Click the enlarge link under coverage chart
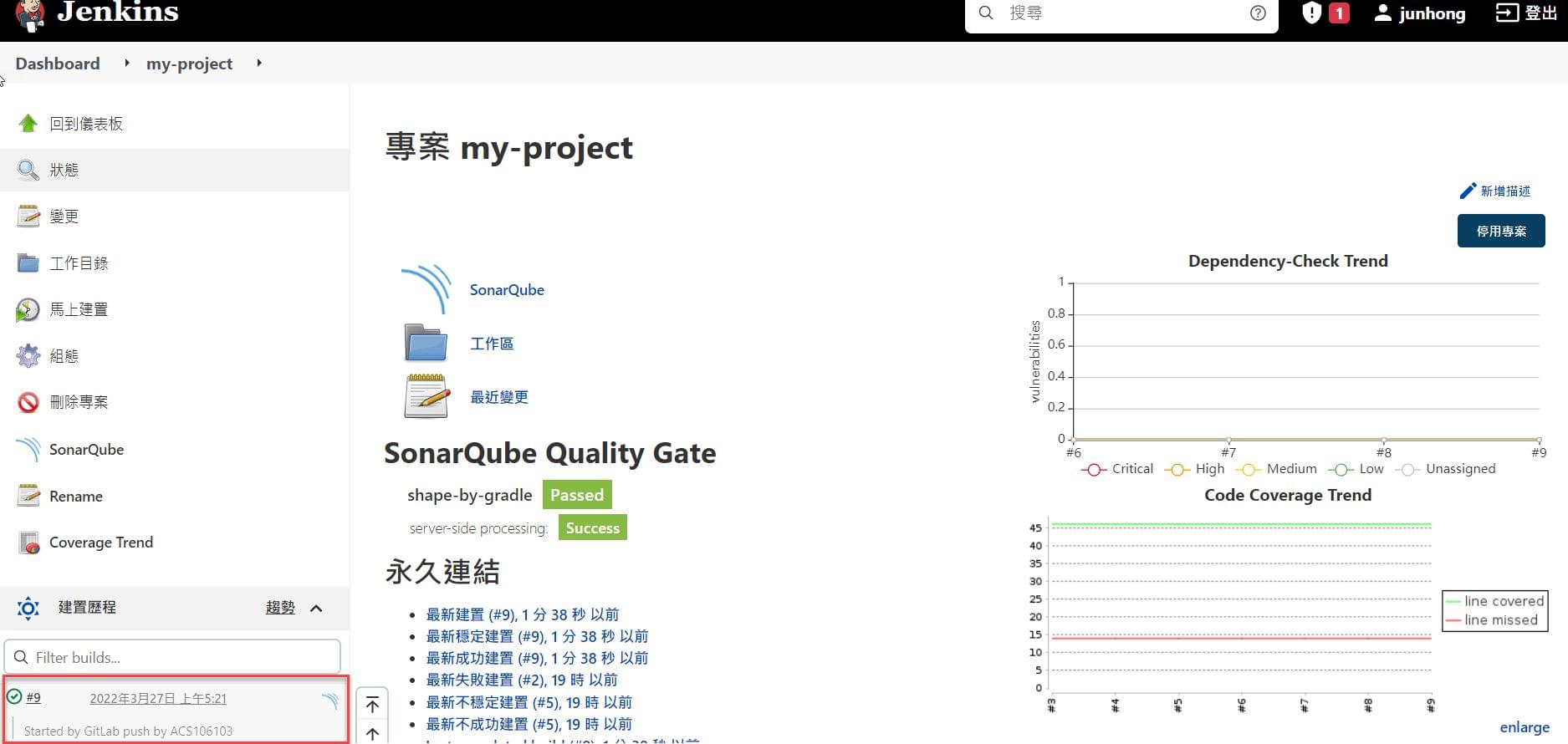The height and width of the screenshot is (744, 1568). coord(1525,727)
